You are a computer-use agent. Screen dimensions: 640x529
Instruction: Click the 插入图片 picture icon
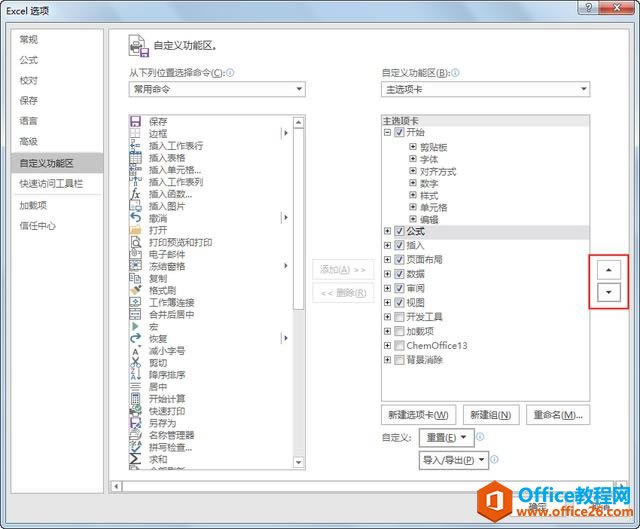135,206
